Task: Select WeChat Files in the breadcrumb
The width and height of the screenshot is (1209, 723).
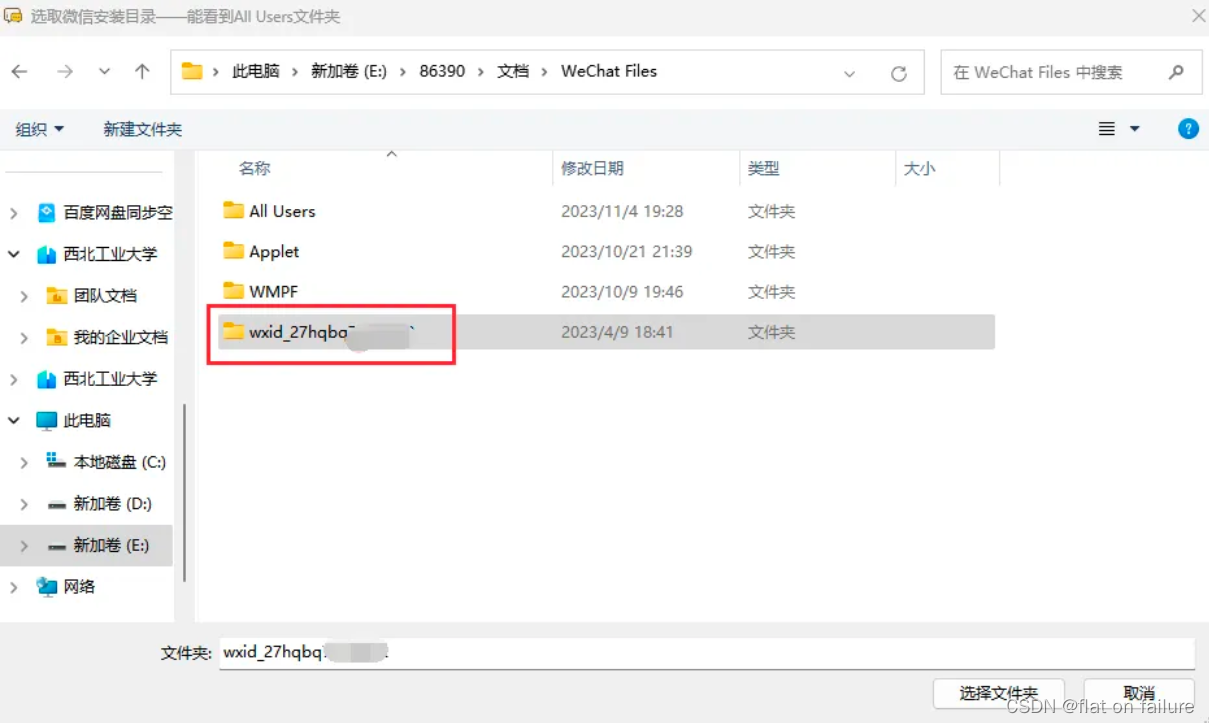Action: click(x=609, y=72)
